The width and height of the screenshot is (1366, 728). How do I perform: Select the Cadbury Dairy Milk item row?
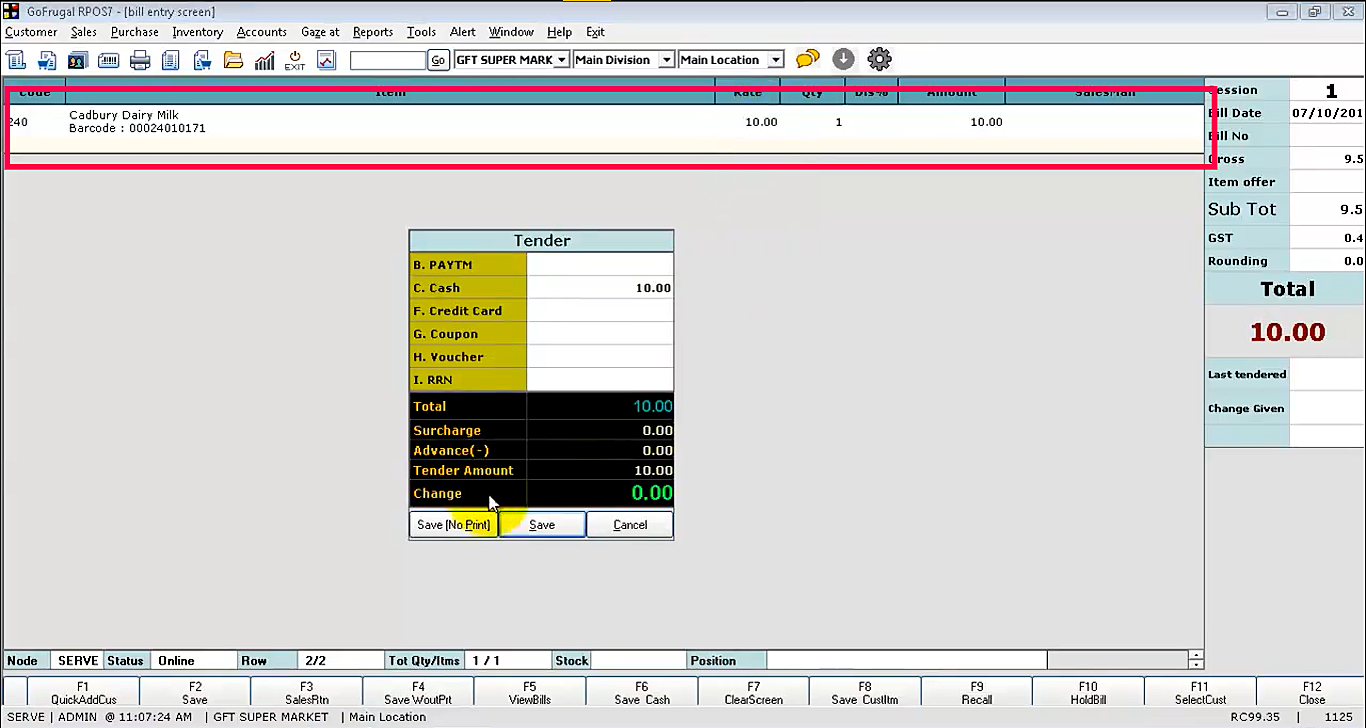click(603, 122)
